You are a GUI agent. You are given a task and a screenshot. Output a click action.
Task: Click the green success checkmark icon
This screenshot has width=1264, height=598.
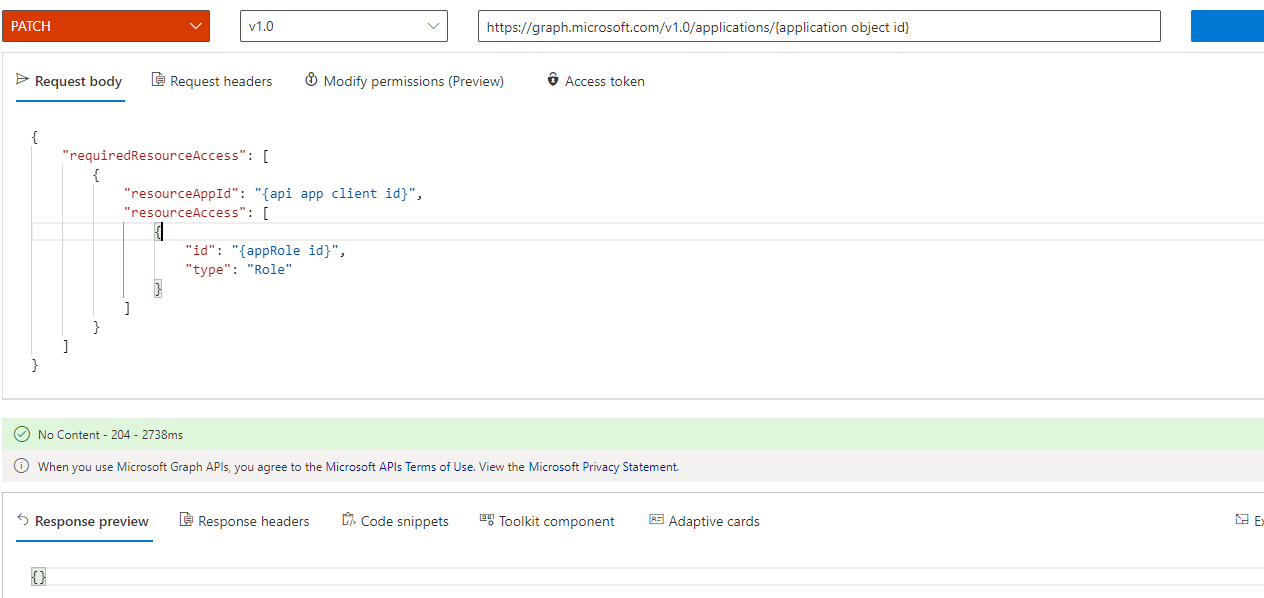point(21,434)
